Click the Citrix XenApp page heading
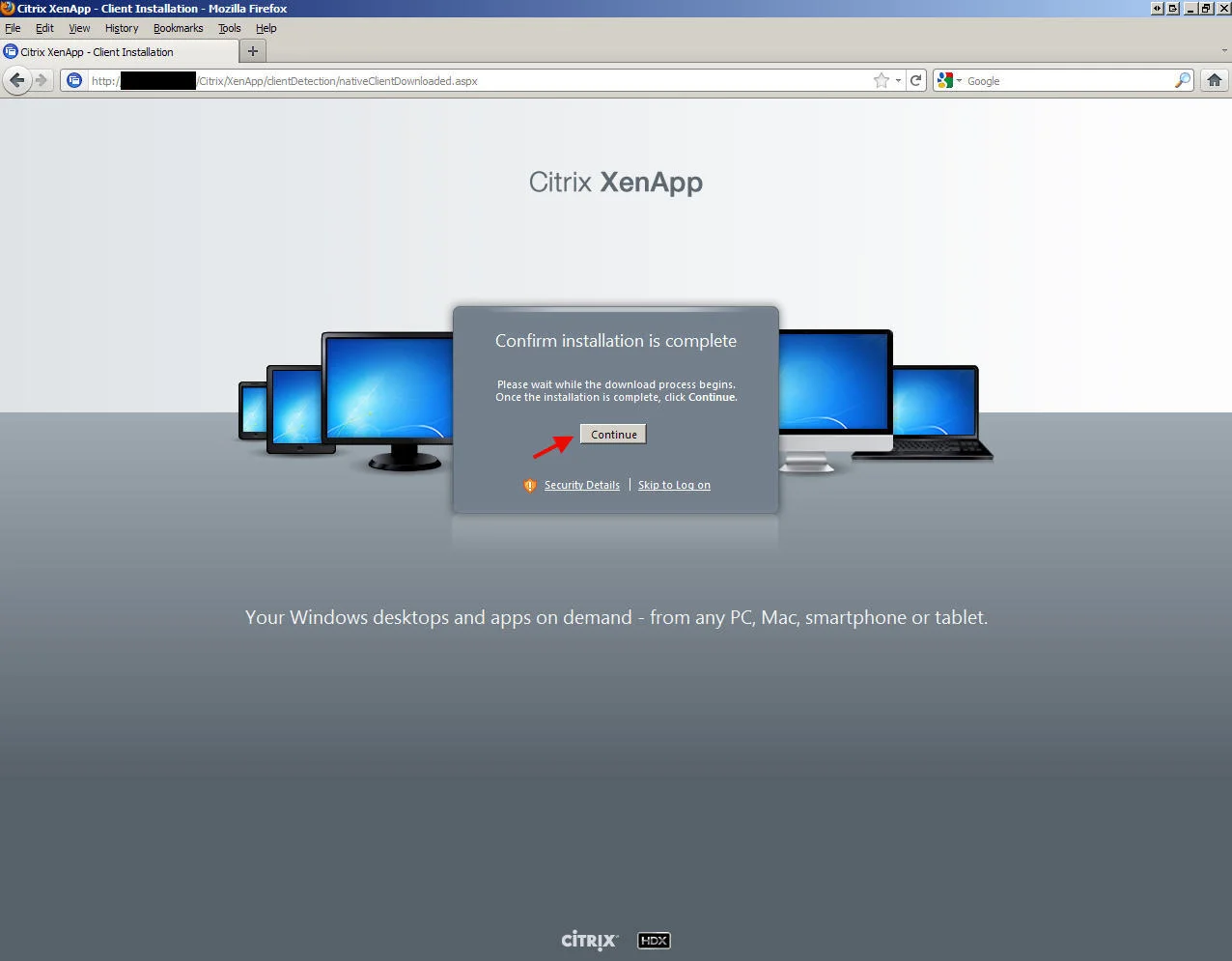 point(616,183)
